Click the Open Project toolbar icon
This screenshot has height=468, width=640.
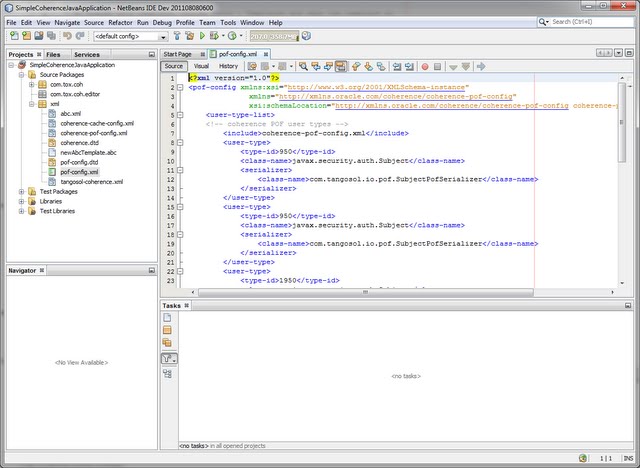pos(39,36)
